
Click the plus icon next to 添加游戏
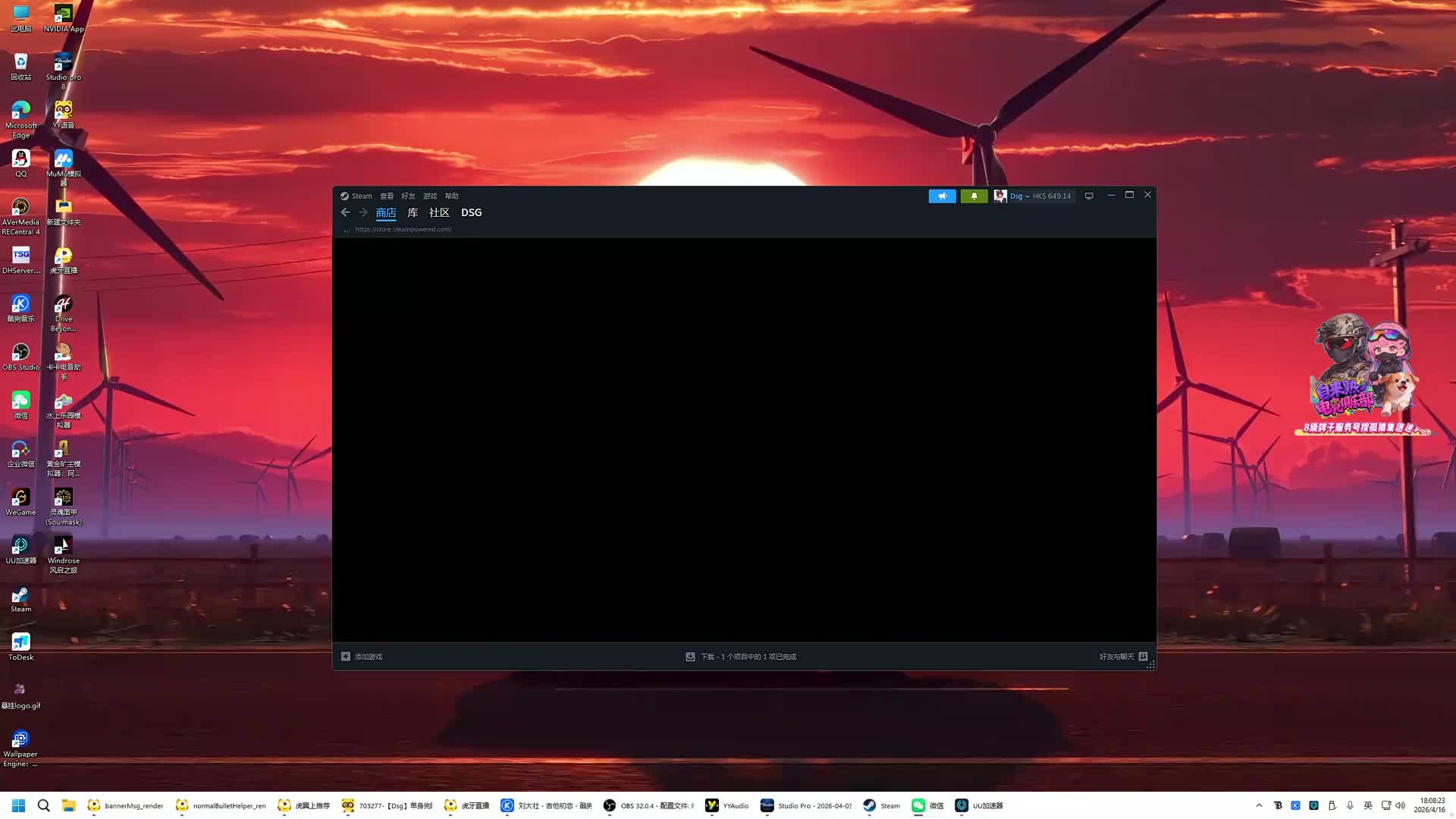pos(346,657)
